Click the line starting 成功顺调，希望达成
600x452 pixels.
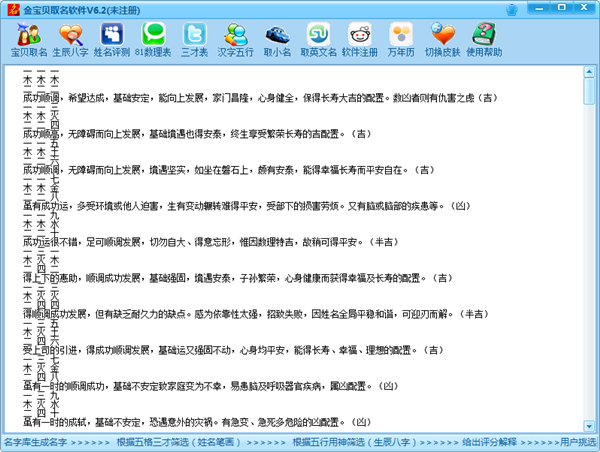260,98
